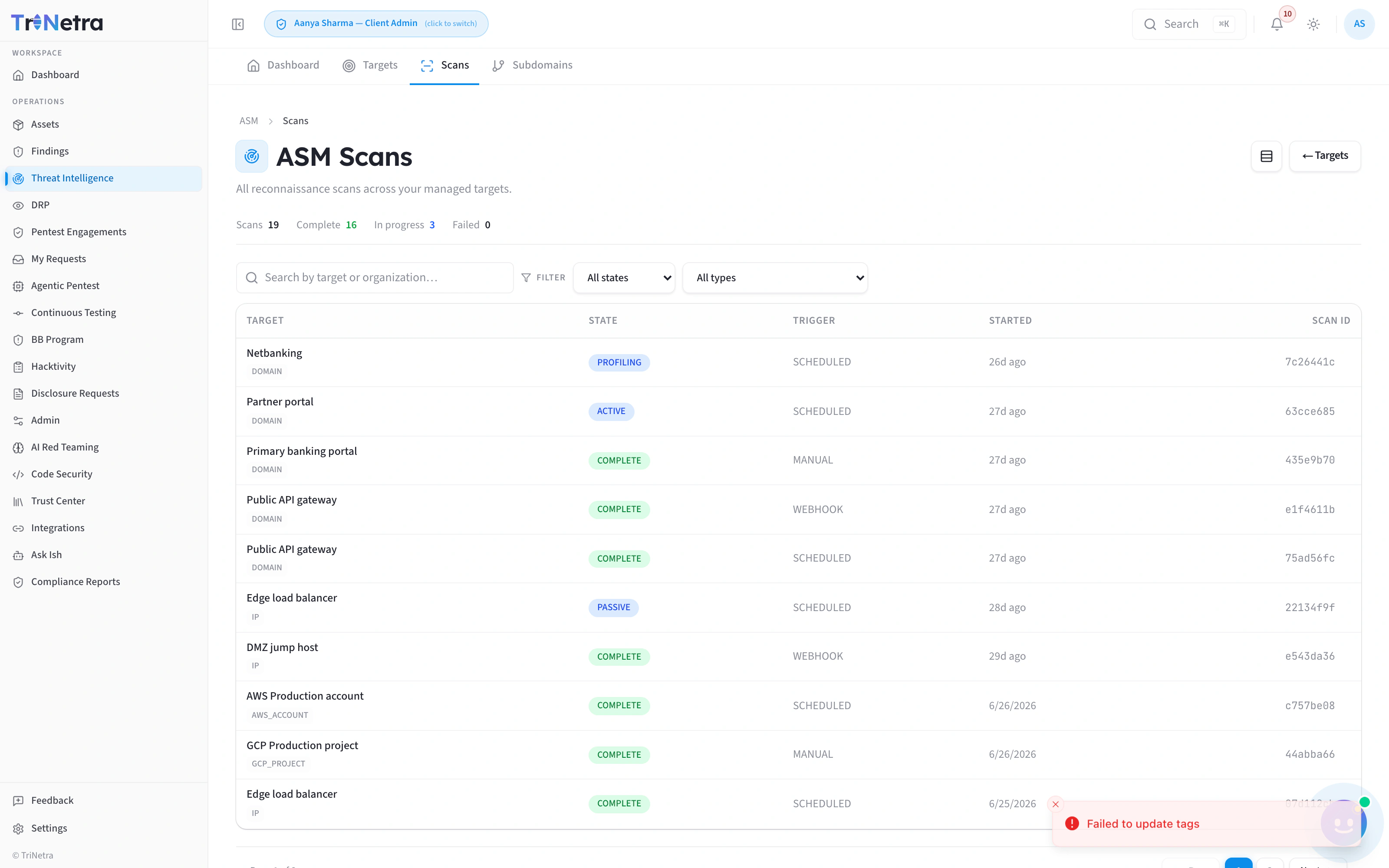Open Trust Center
Screen dimensions: 1389x868
(103, 501)
